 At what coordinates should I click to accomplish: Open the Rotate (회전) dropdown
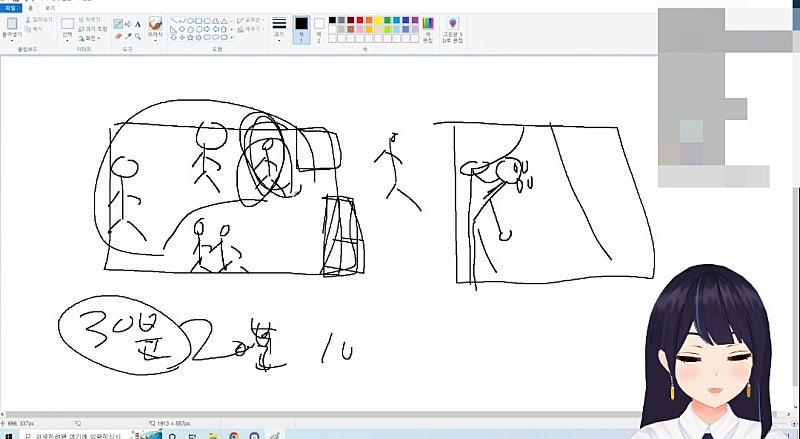tap(89, 38)
